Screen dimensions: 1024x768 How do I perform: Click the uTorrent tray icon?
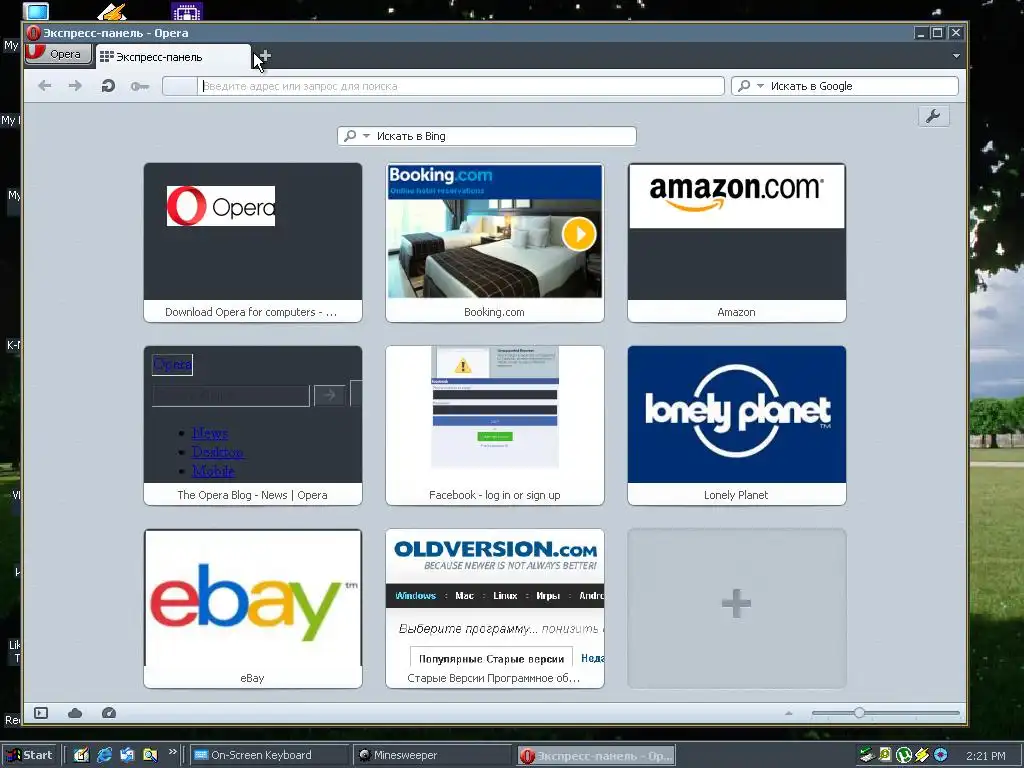pyautogui.click(x=904, y=755)
